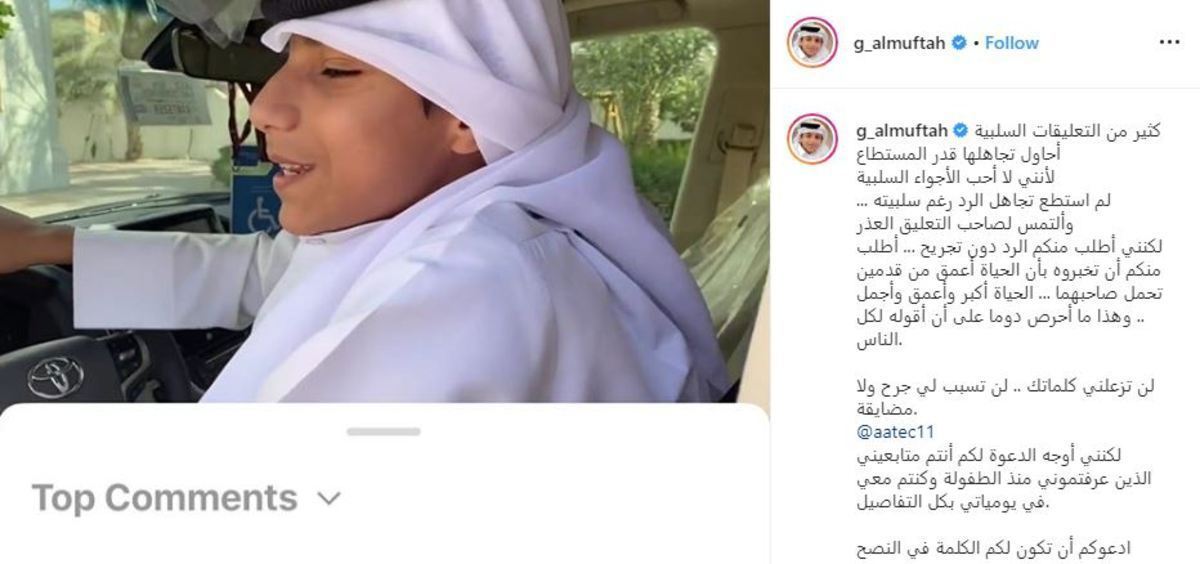Click the blue wheelchair accessibility sticker
1200x564 pixels.
pos(256,192)
